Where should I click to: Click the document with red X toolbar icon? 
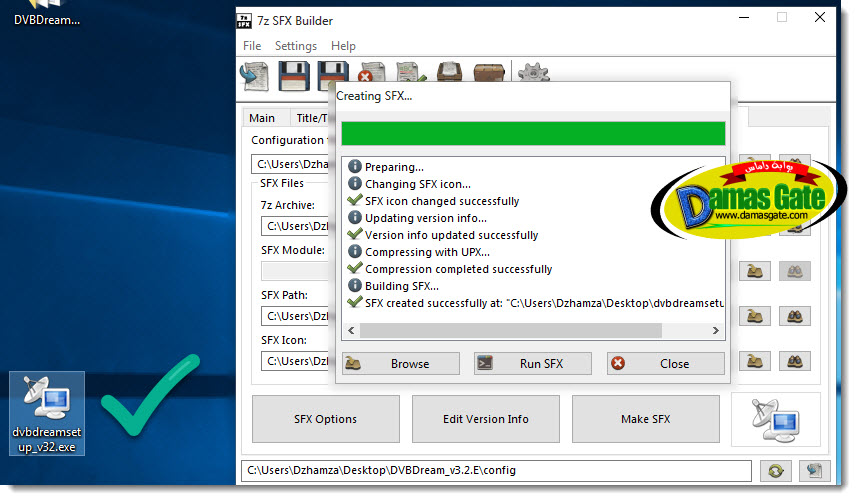372,72
